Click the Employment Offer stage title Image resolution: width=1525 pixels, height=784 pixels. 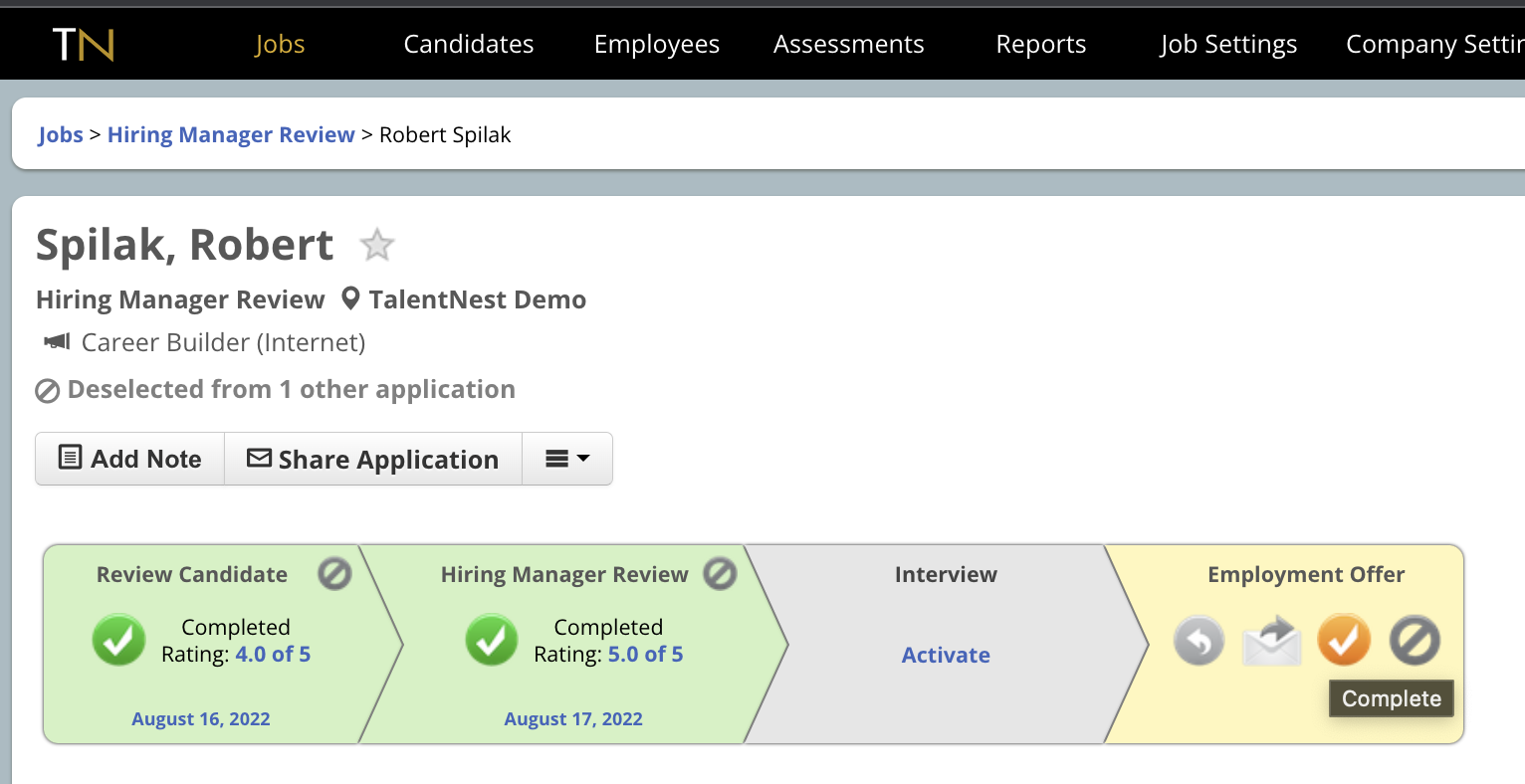click(x=1306, y=574)
